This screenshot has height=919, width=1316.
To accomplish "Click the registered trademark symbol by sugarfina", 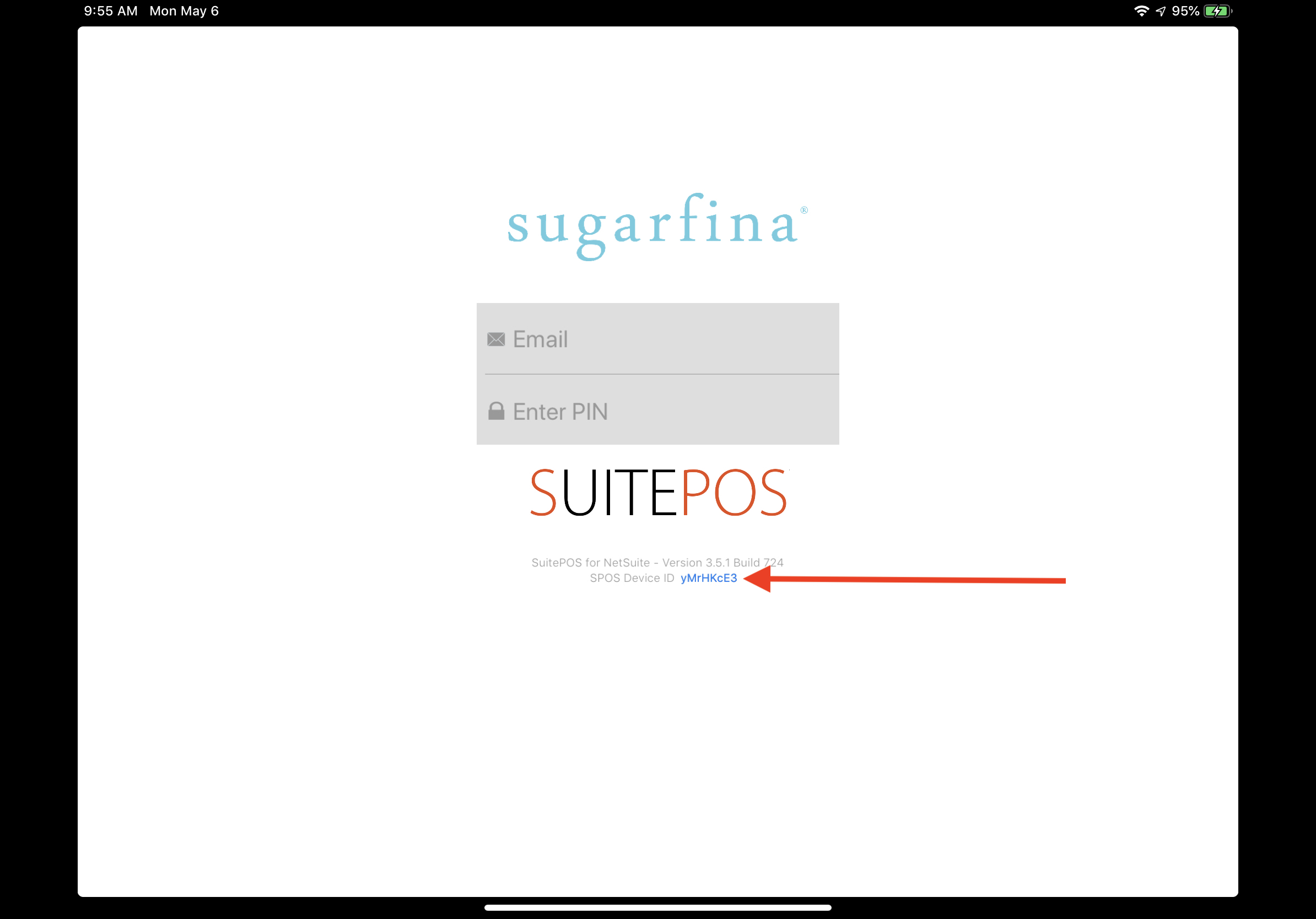I will coord(803,210).
